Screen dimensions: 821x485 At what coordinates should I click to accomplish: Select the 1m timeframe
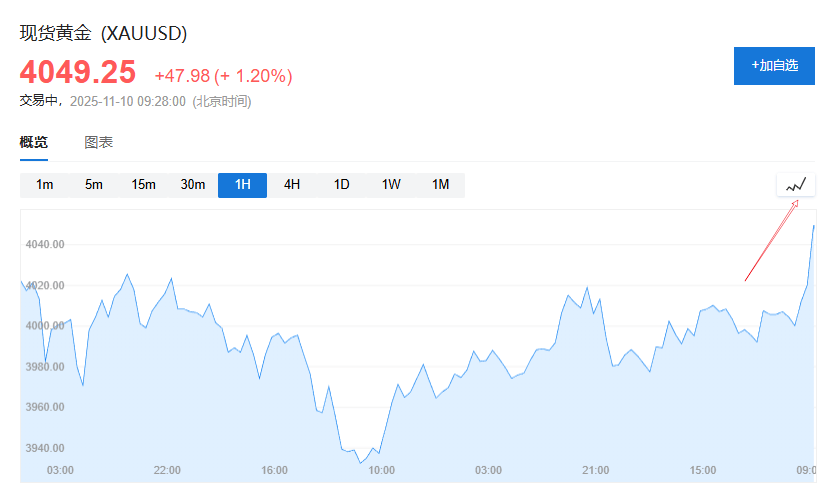45,185
